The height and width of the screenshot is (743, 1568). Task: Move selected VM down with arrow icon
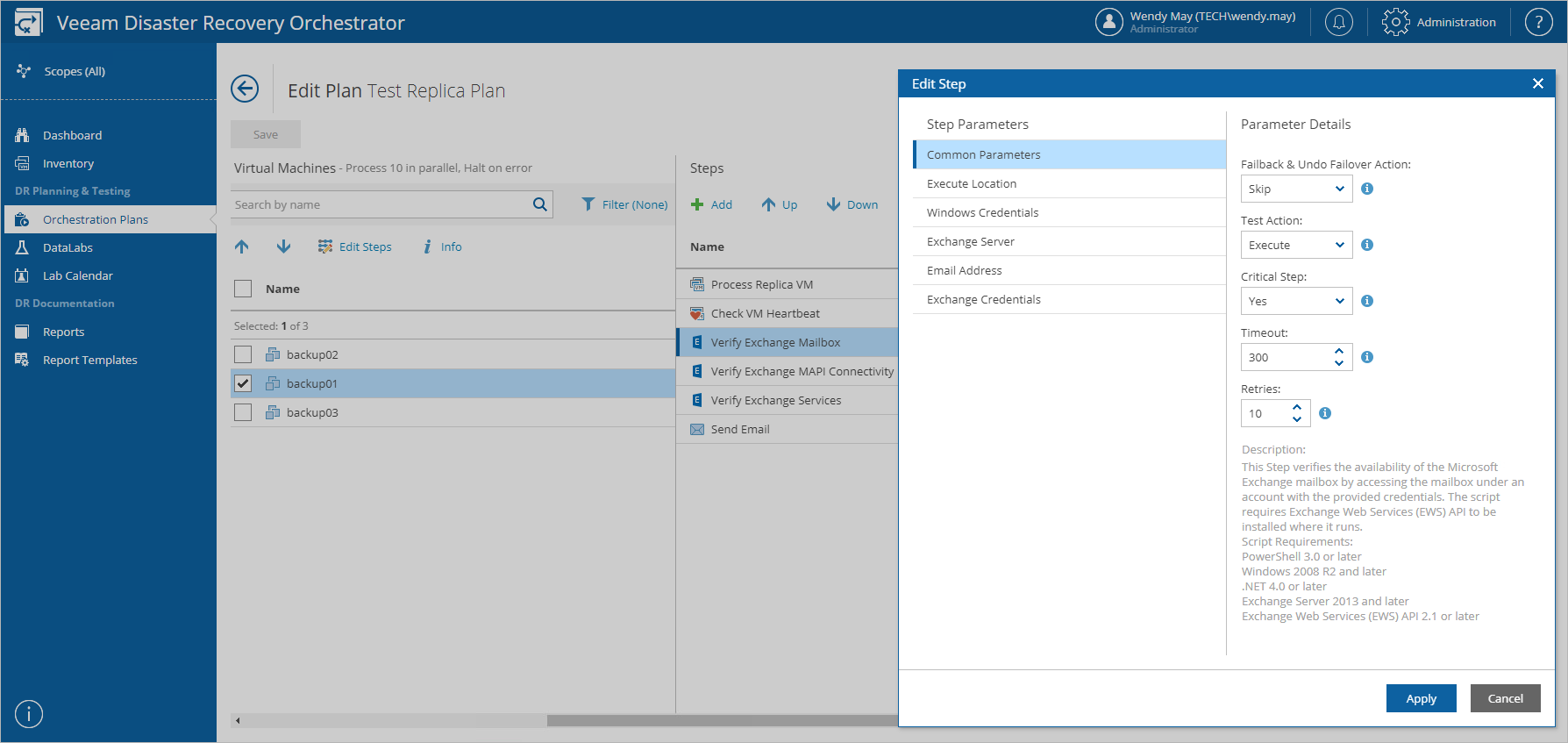click(x=283, y=246)
